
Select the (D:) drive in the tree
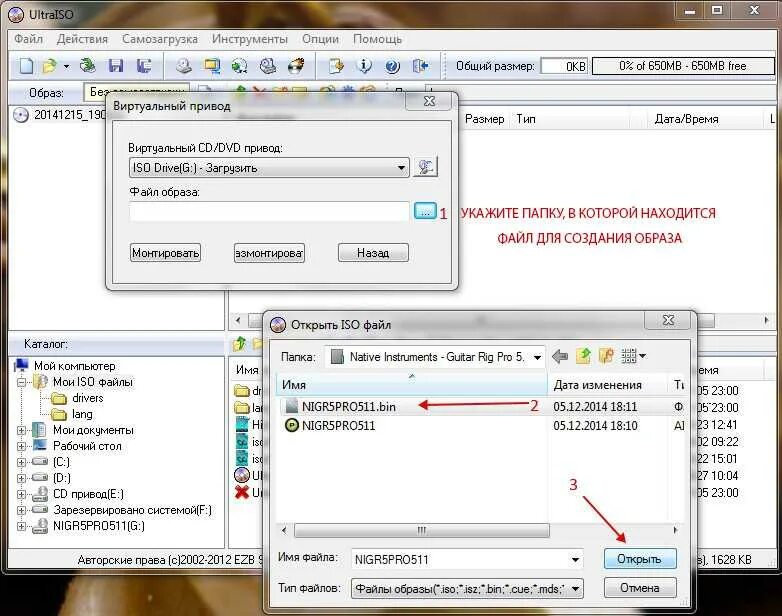[x=62, y=478]
